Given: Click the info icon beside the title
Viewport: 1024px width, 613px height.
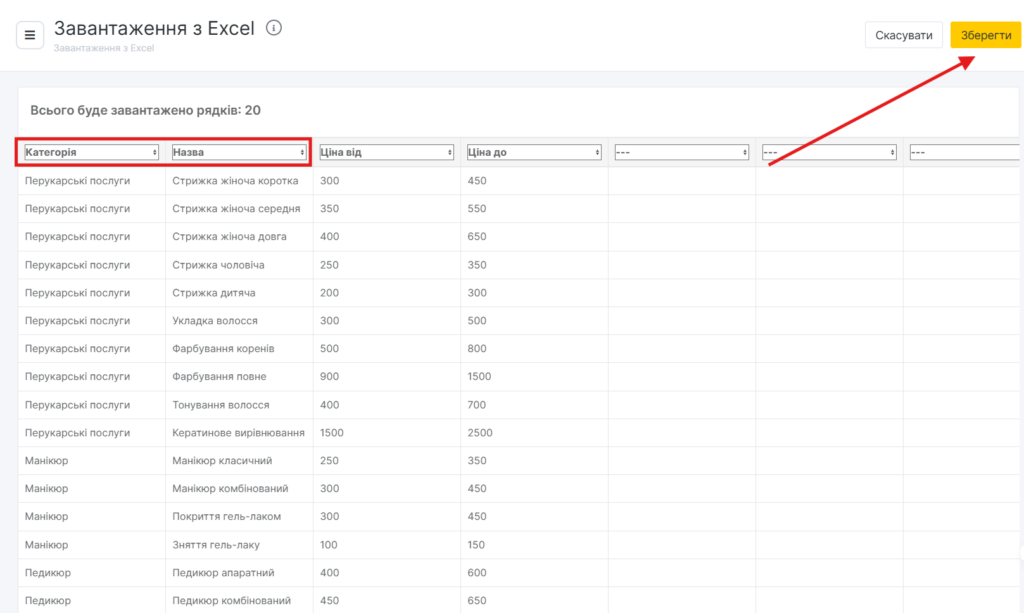Looking at the screenshot, I should pyautogui.click(x=274, y=28).
